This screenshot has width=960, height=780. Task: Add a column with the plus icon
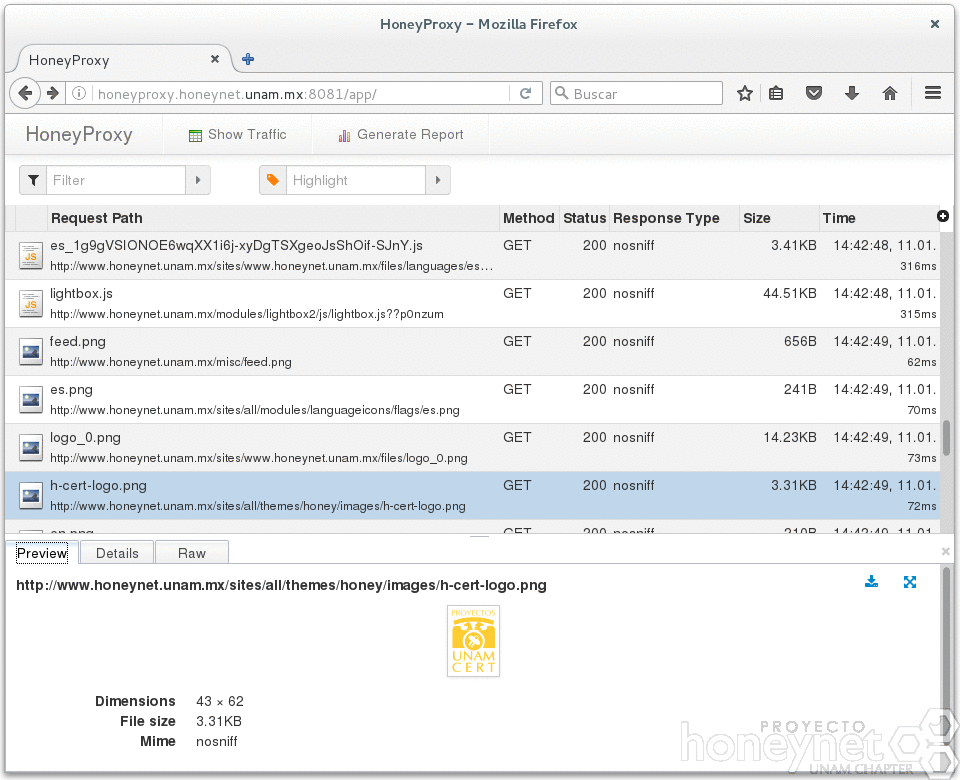[943, 216]
